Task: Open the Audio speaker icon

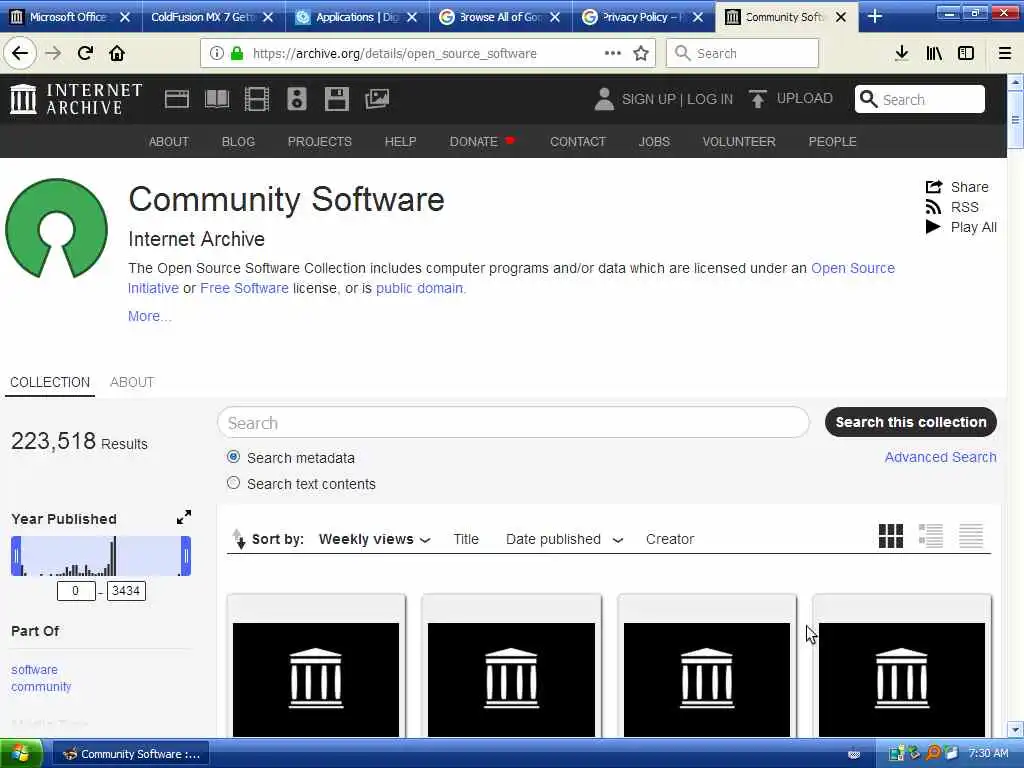Action: 296,99
